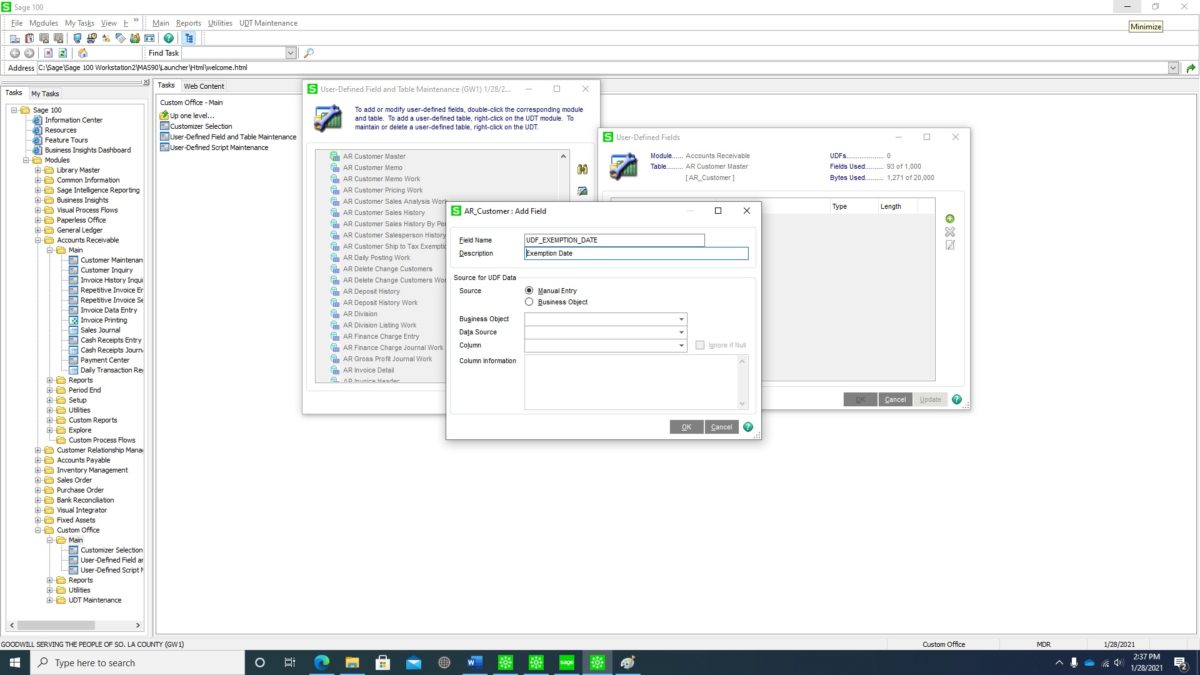
Task: Open the Modules menu
Action: pyautogui.click(x=41, y=22)
